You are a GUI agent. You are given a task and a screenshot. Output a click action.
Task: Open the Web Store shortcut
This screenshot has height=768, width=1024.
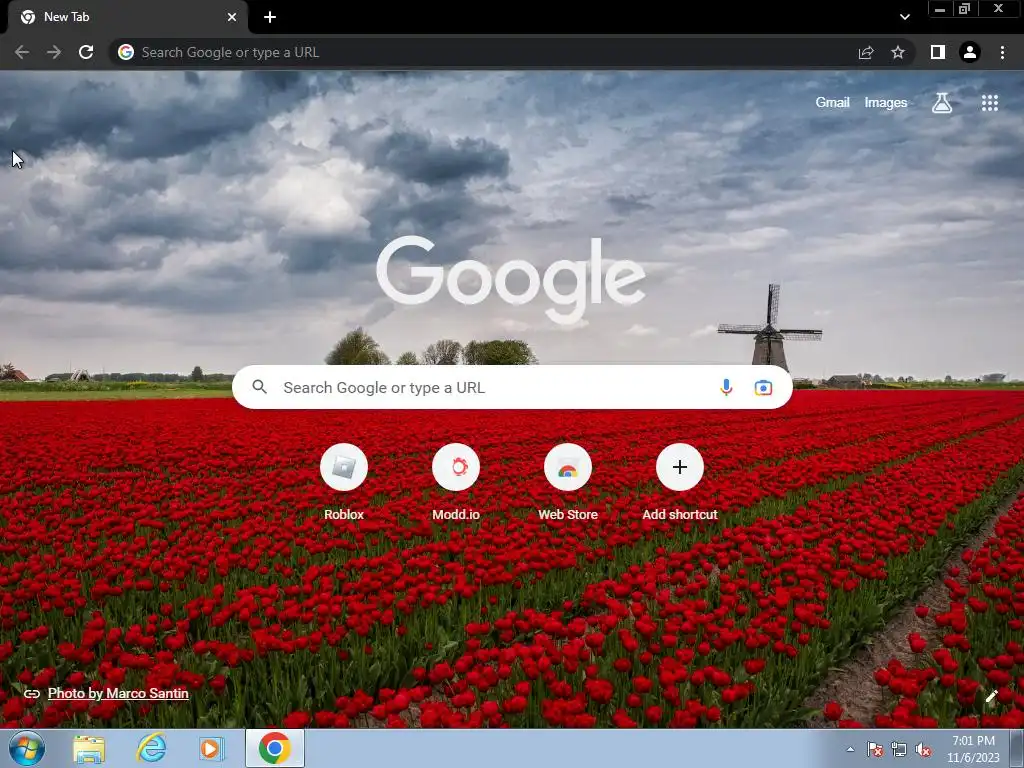point(568,482)
